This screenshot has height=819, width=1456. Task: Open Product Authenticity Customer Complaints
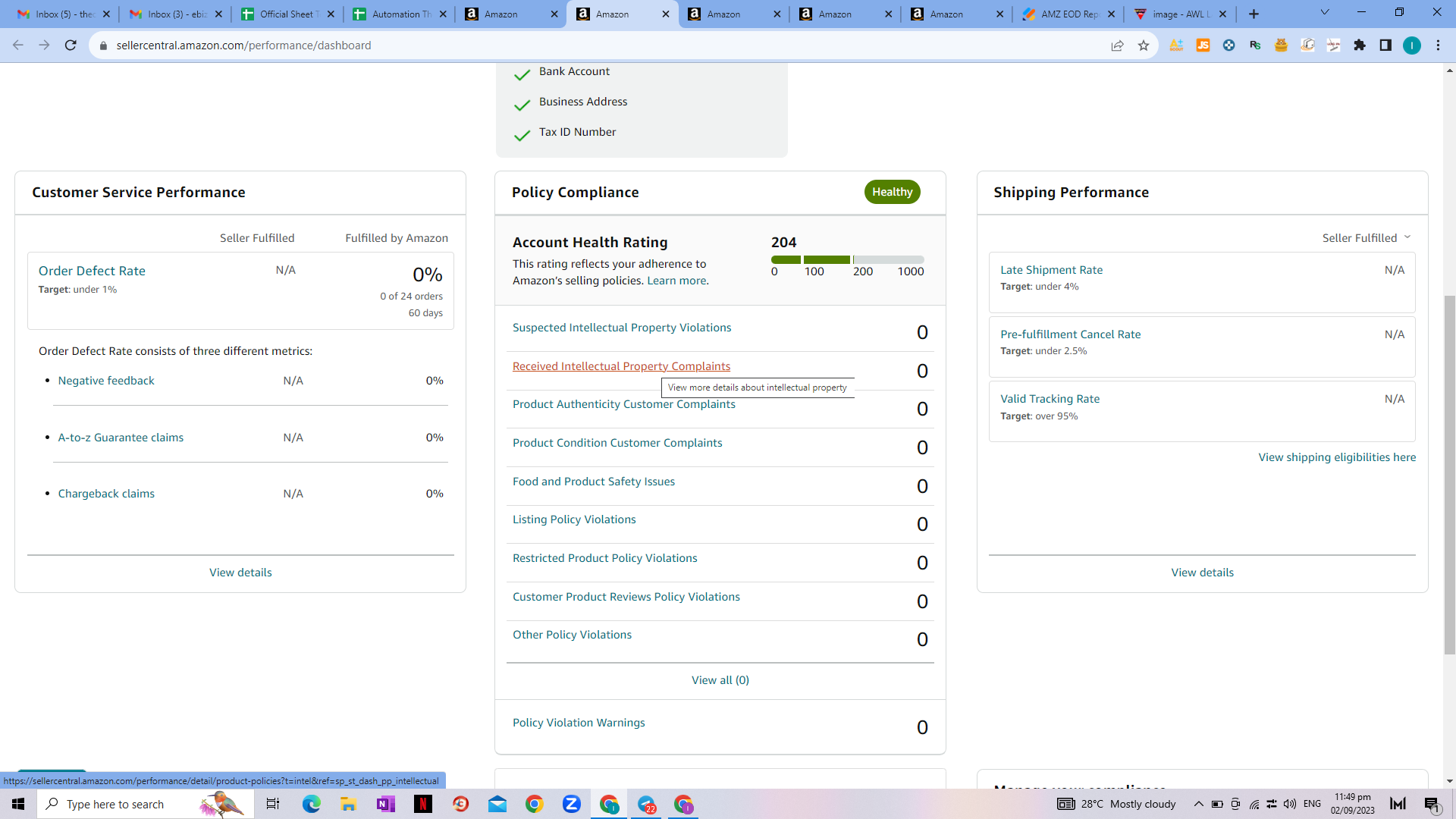[624, 404]
